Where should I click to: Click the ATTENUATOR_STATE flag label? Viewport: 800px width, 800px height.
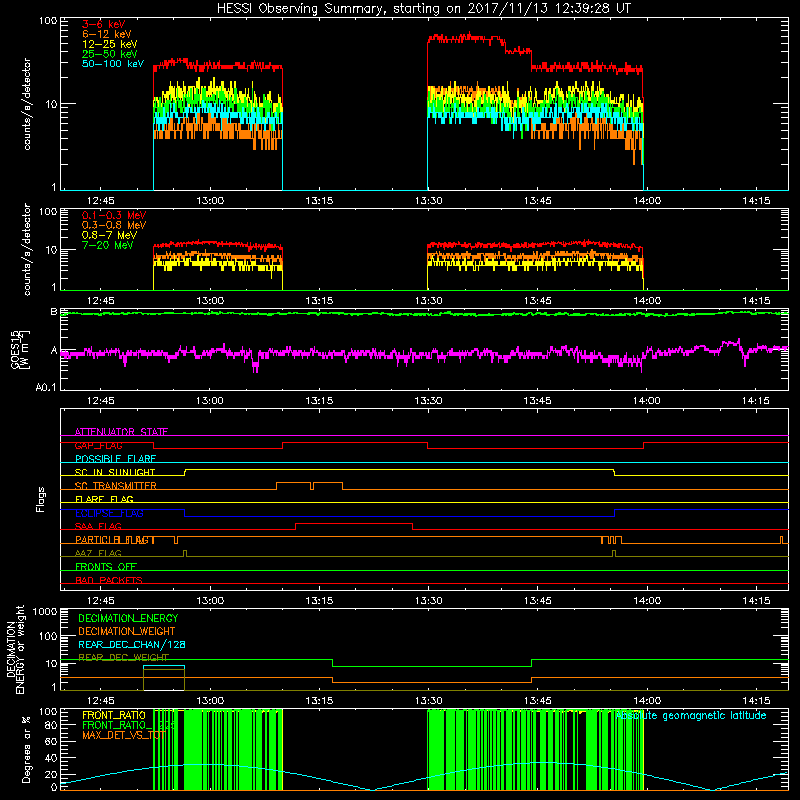[121, 432]
